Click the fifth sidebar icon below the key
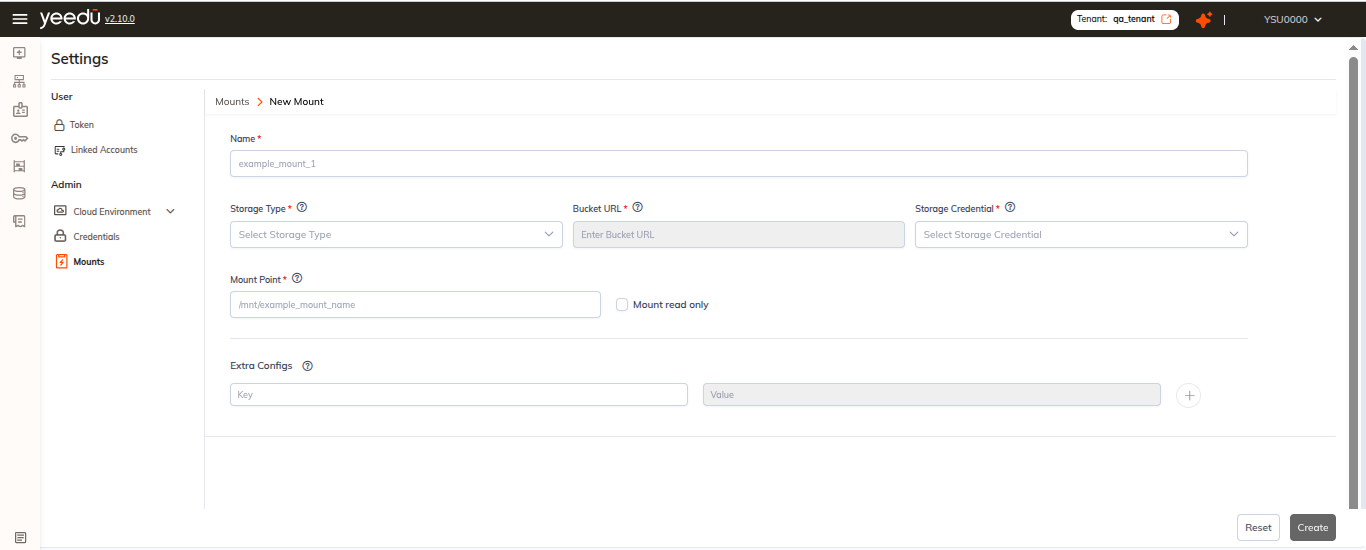Viewport: 1366px width, 550px height. (19, 166)
